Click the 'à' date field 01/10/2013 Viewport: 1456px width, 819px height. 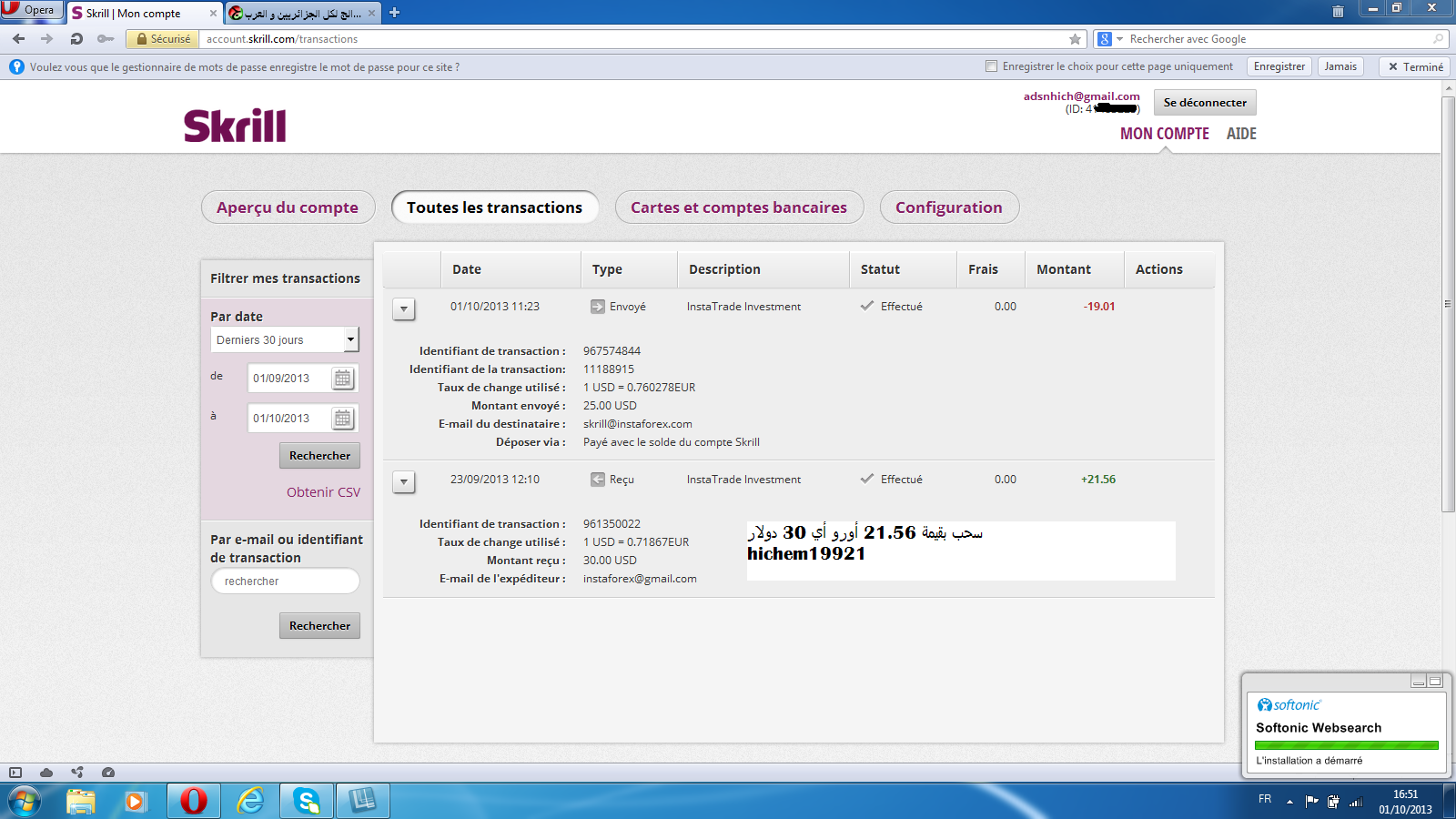288,419
